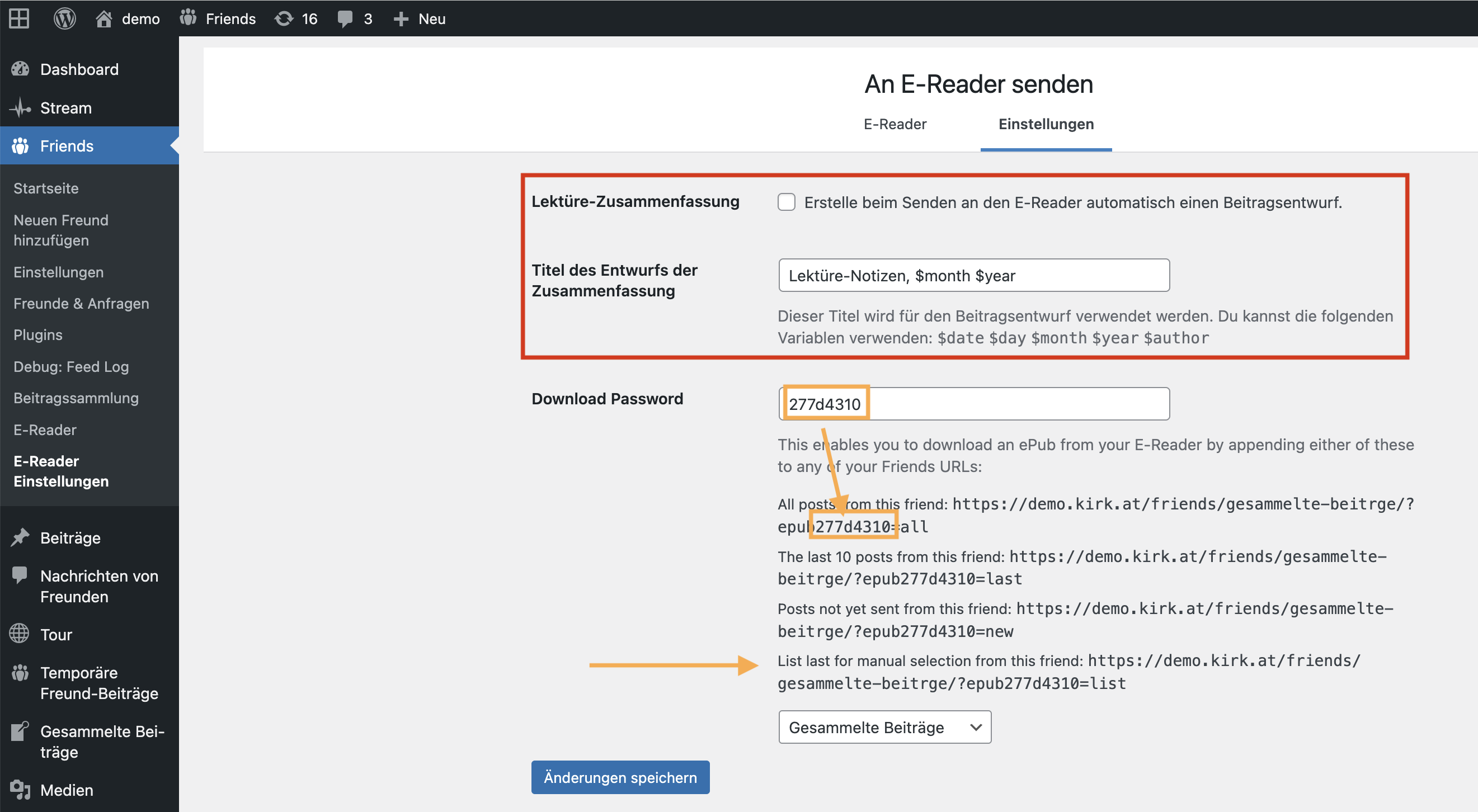Click Neu in the admin bar
Image resolution: width=1478 pixels, height=812 pixels.
[x=432, y=19]
